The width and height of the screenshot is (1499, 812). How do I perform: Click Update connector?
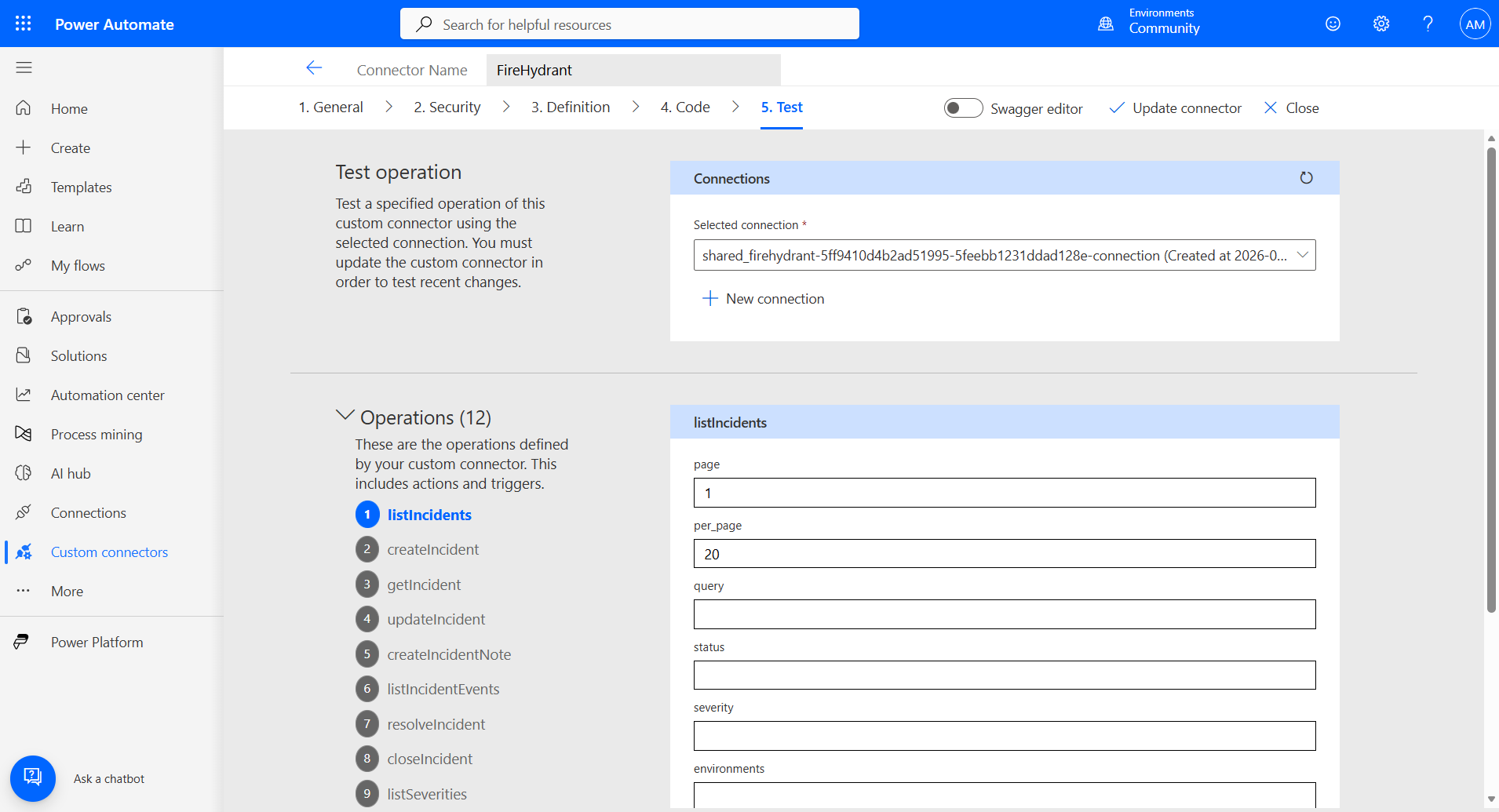click(x=1175, y=108)
